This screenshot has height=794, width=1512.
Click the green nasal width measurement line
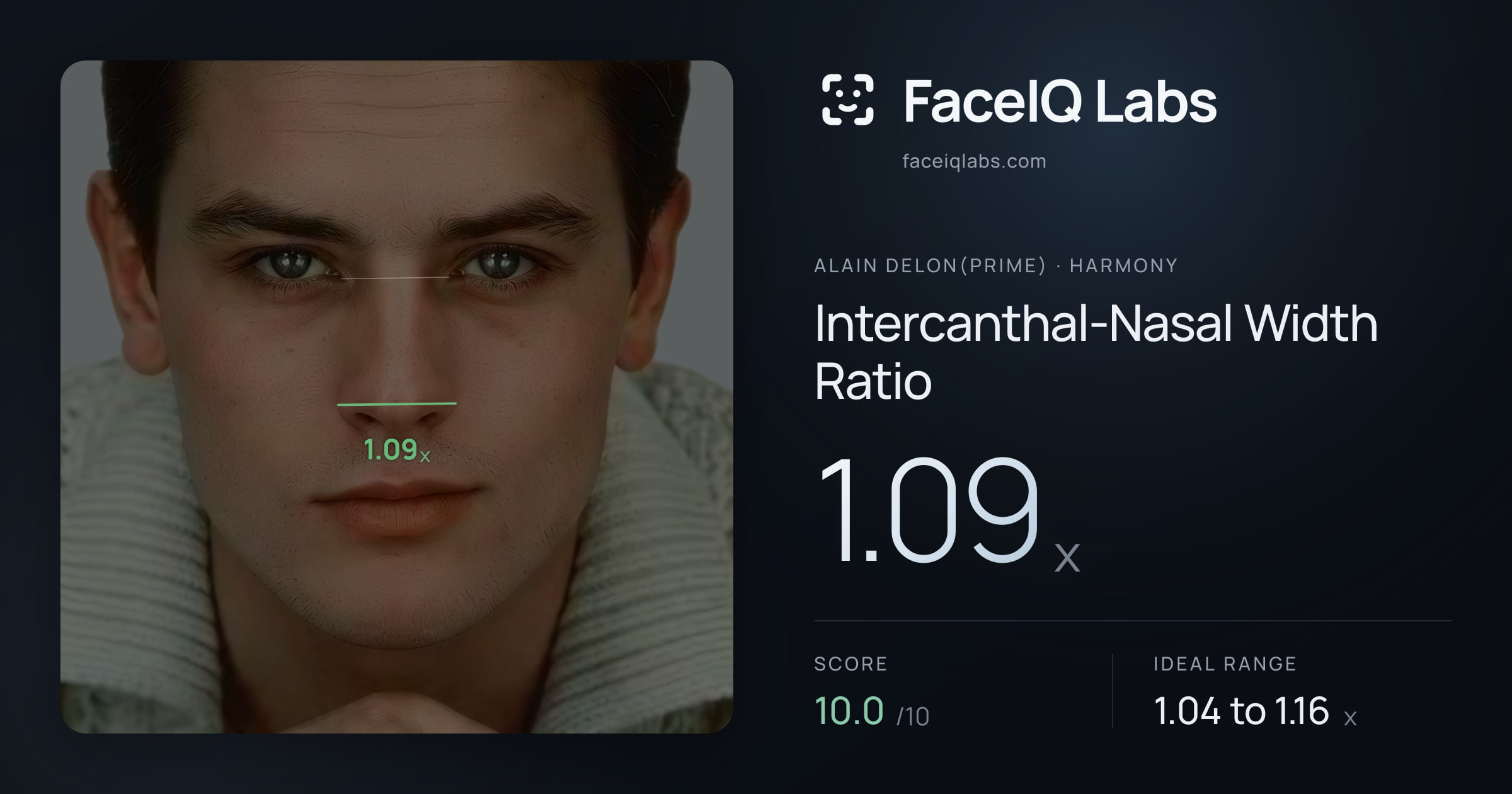[x=397, y=404]
